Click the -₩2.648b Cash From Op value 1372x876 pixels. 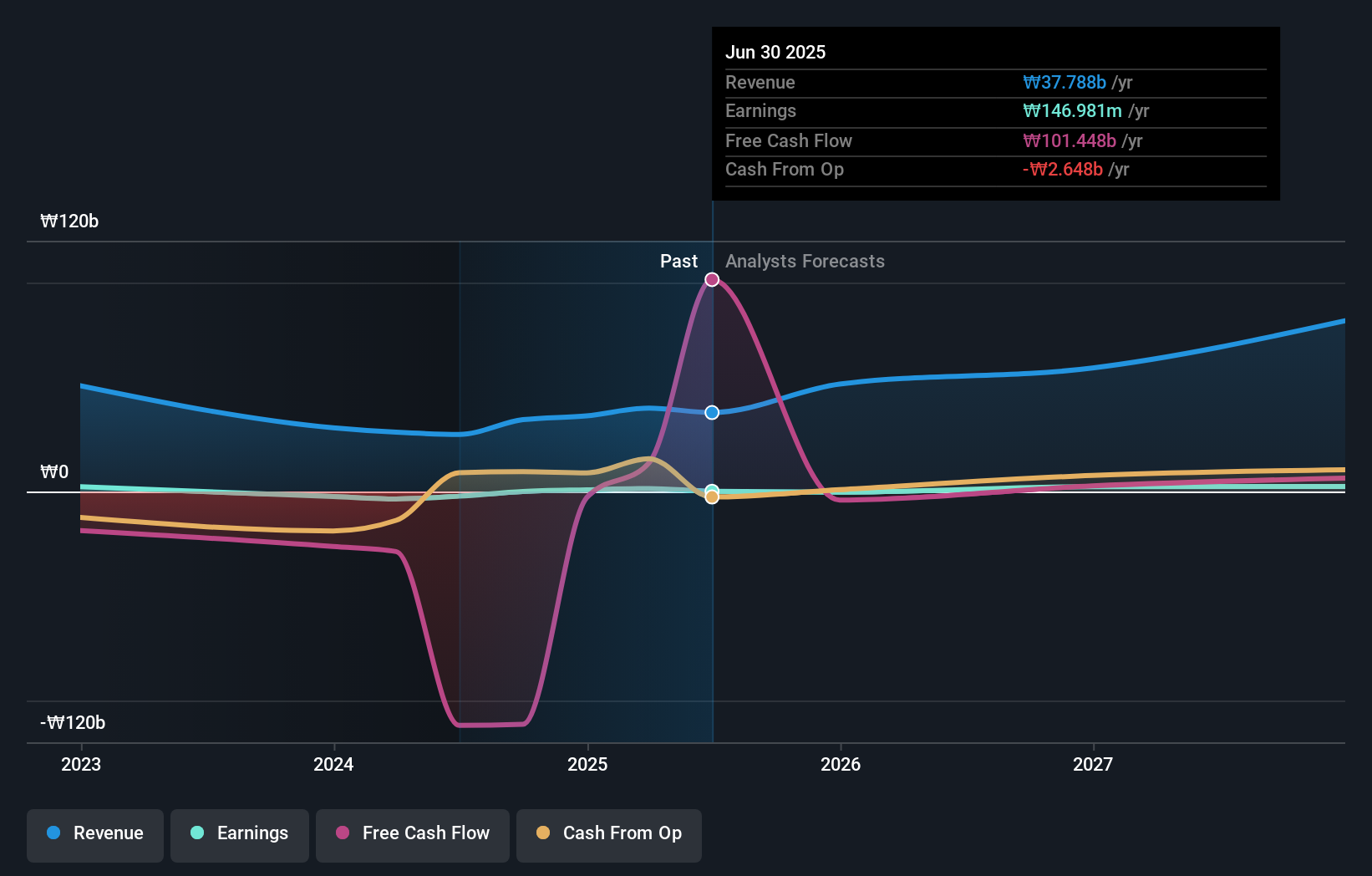[1061, 169]
